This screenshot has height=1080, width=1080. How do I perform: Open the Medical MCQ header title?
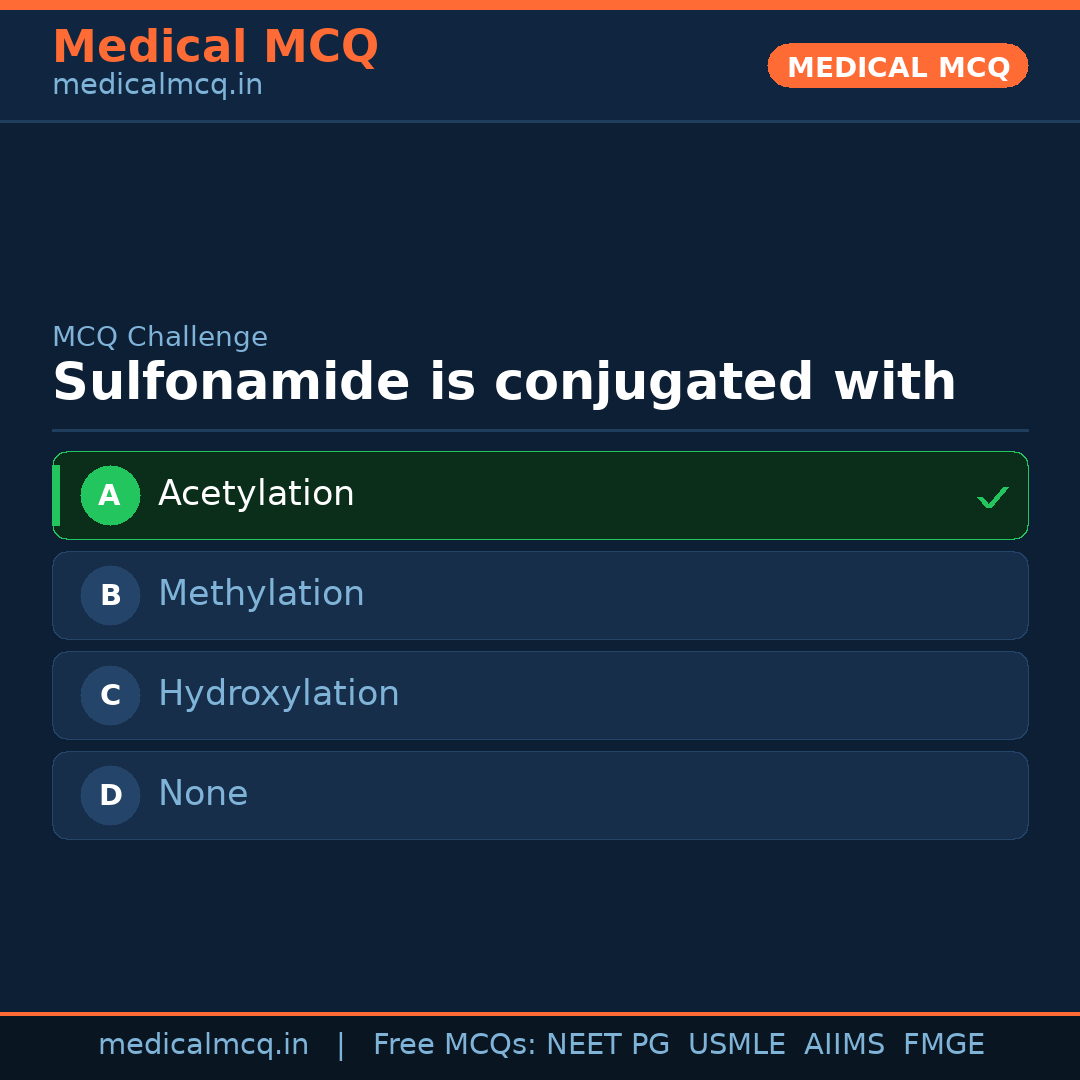coord(215,47)
